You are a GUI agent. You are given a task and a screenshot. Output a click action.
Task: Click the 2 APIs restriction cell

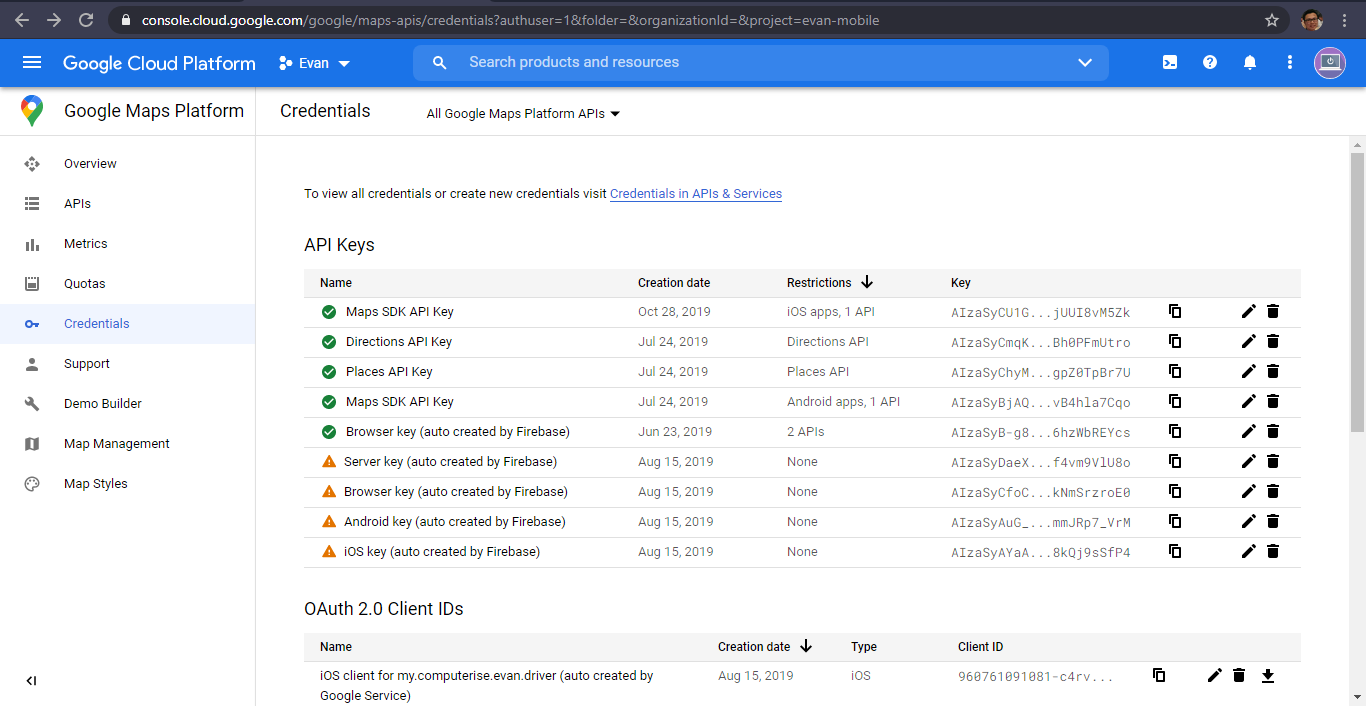806,432
